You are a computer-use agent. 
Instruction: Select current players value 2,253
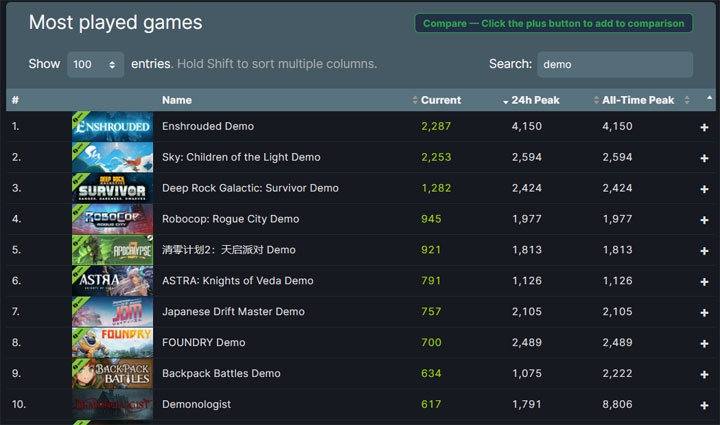[x=436, y=157]
